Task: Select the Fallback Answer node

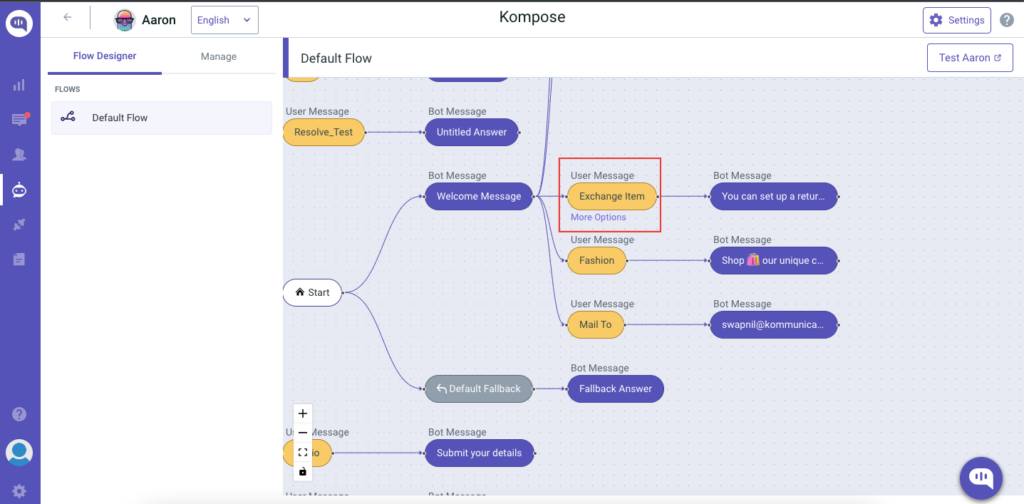Action: [615, 388]
